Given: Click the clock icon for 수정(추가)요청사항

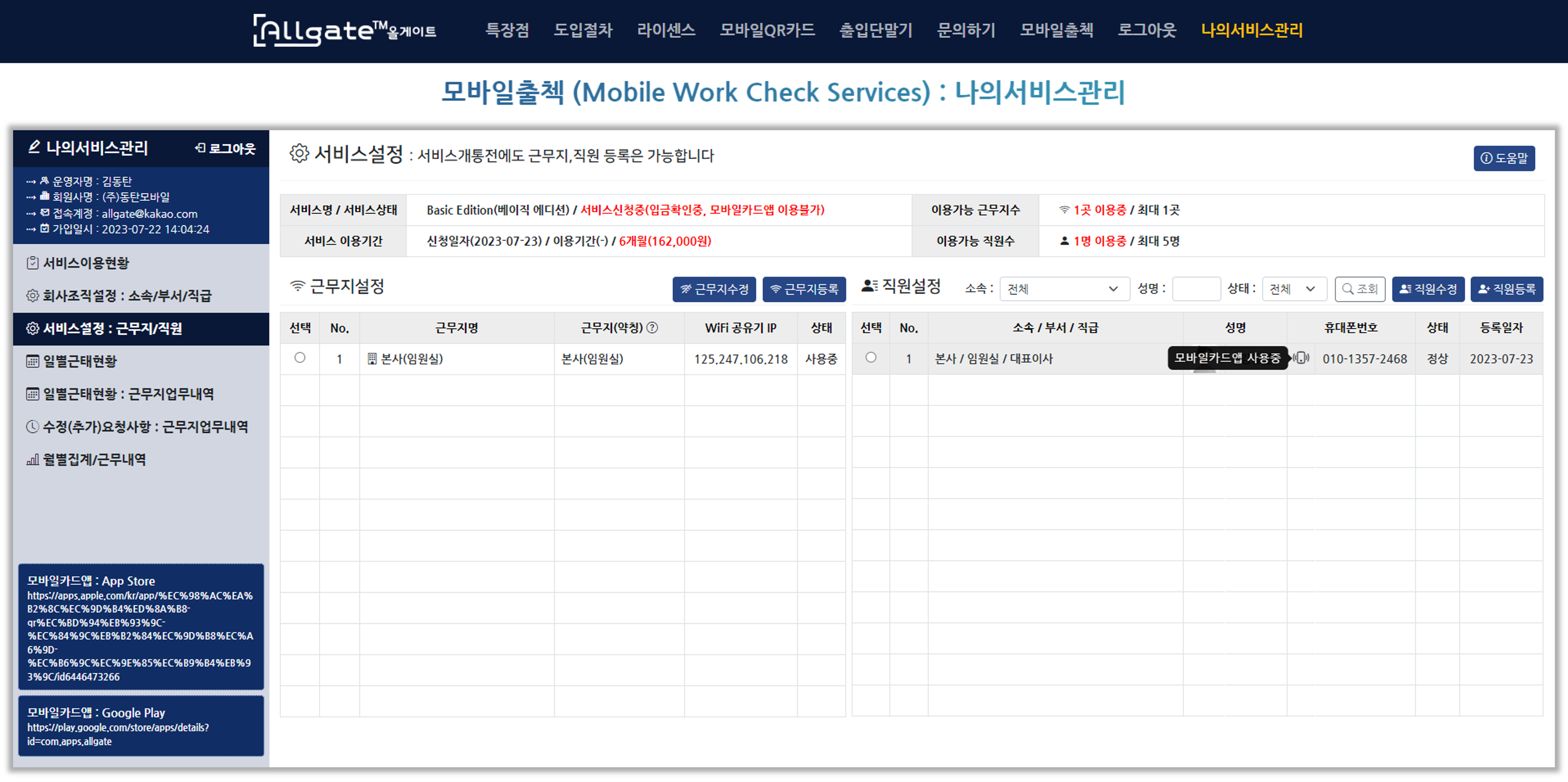Looking at the screenshot, I should coord(33,427).
